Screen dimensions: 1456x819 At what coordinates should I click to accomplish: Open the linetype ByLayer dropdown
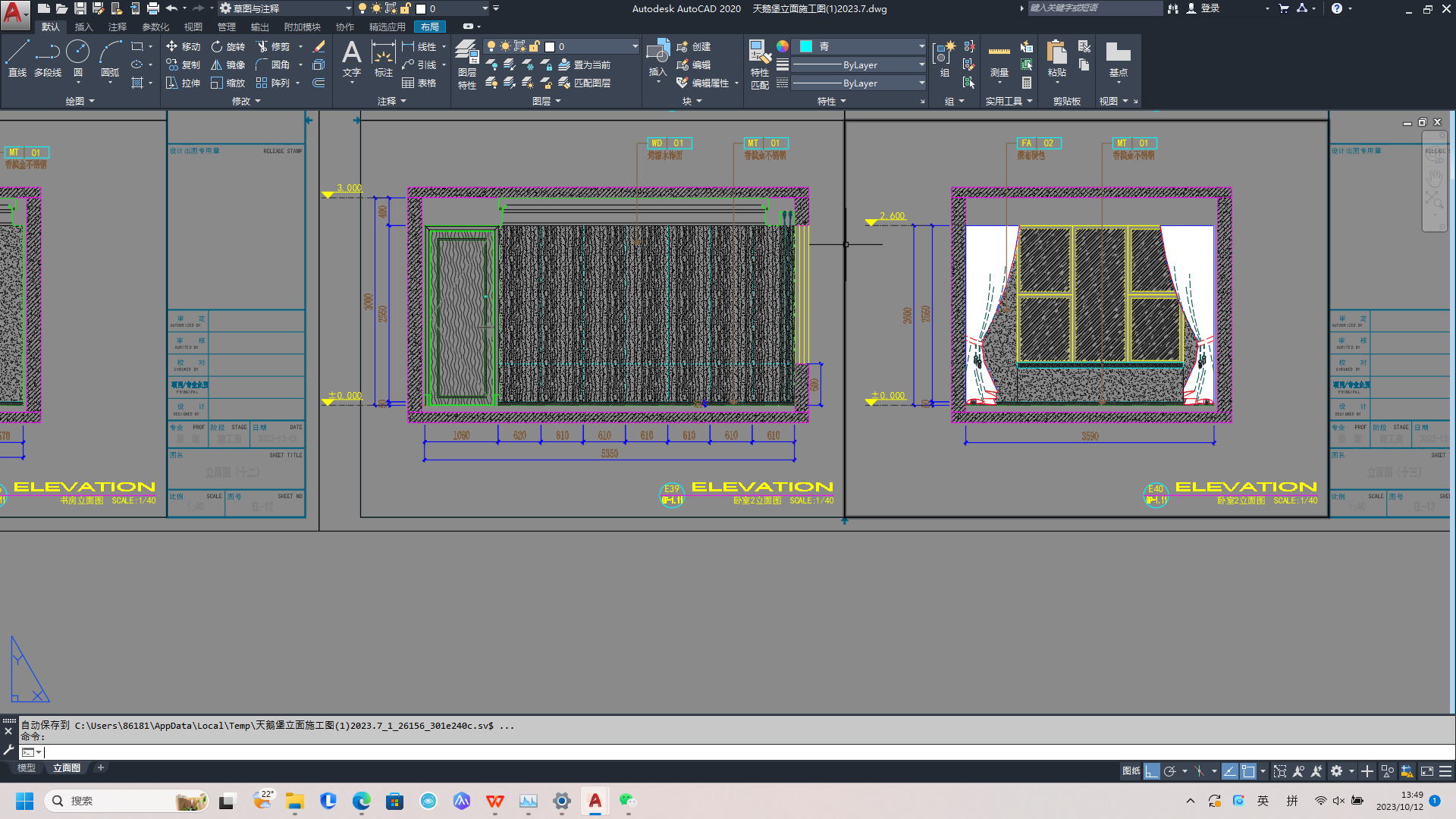(860, 83)
